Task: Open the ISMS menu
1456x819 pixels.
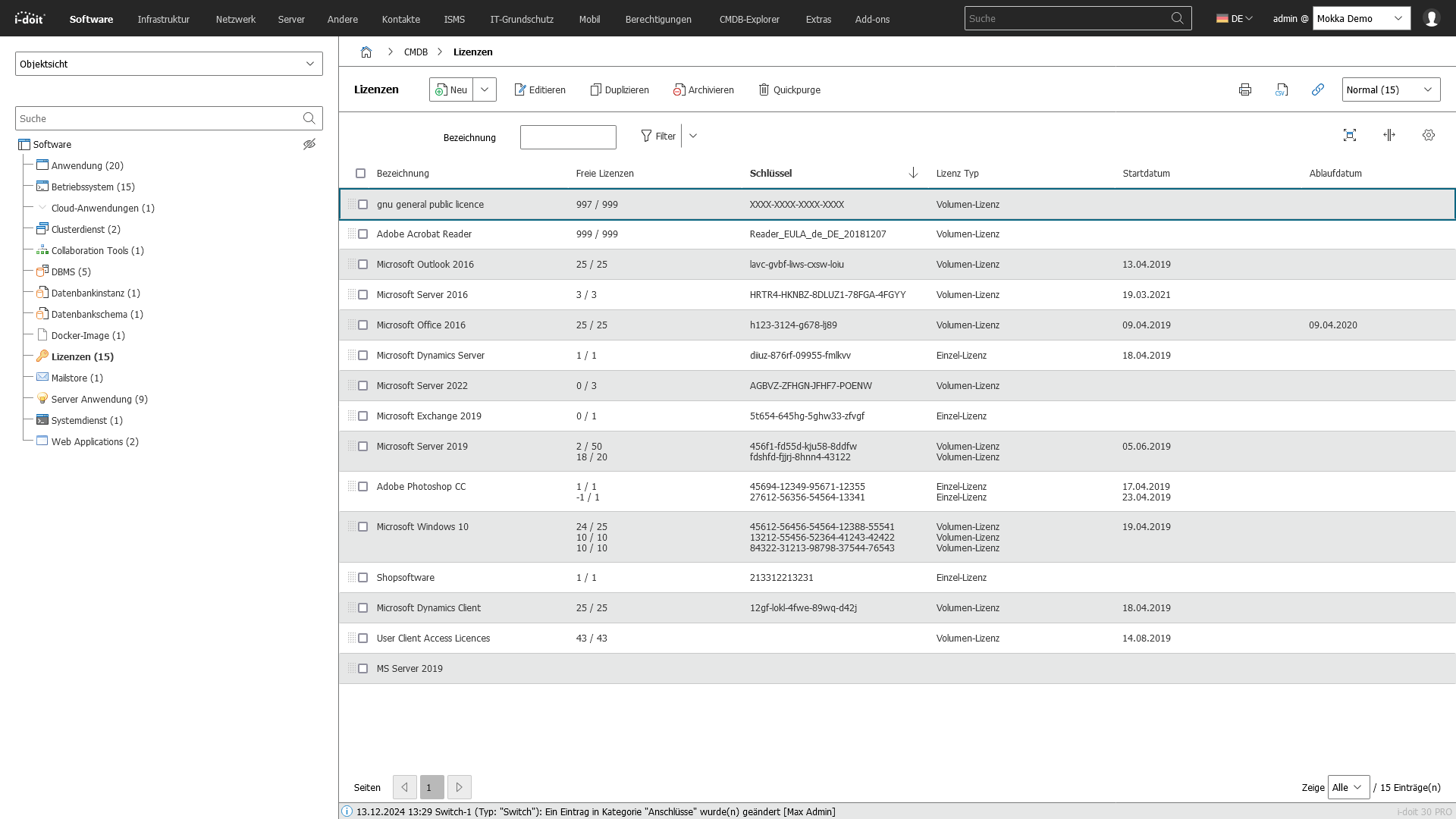Action: click(454, 19)
